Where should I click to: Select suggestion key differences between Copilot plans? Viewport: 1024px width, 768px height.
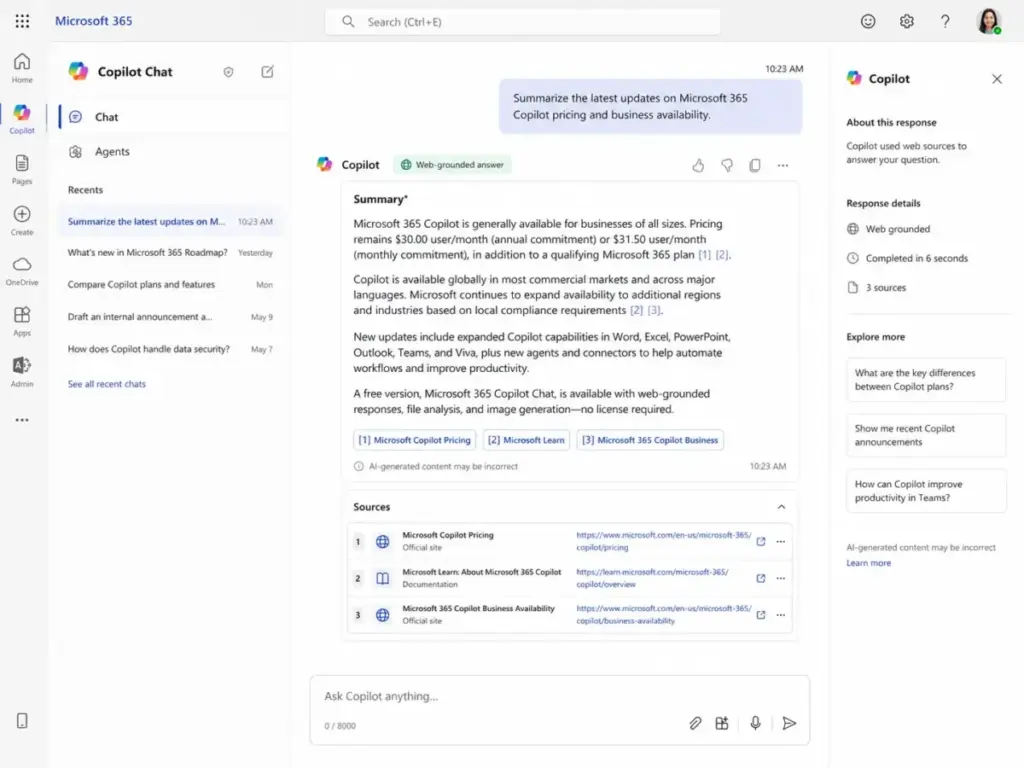pos(926,379)
